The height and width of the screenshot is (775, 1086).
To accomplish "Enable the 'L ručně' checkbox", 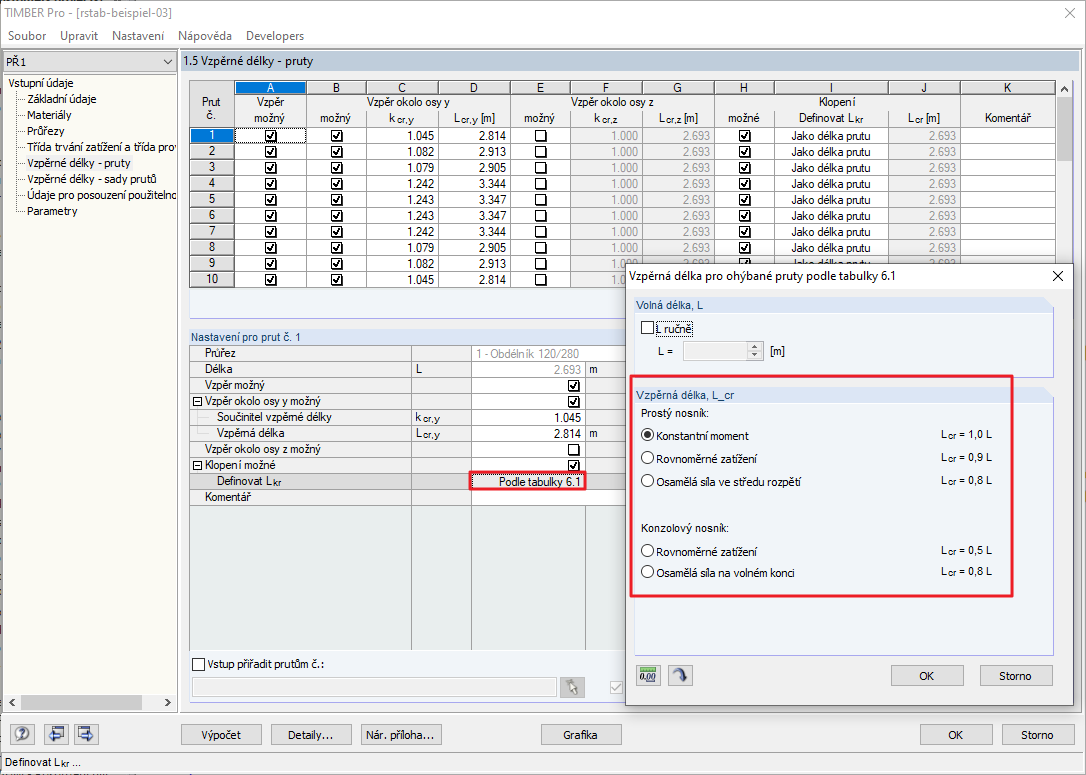I will 648,328.
